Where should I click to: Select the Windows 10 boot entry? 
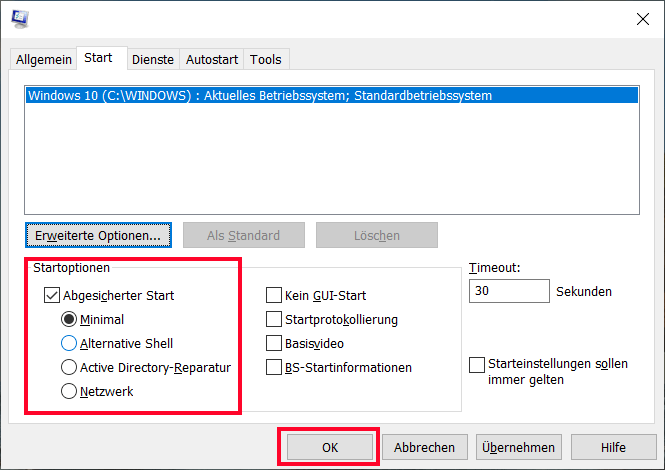tap(332, 95)
